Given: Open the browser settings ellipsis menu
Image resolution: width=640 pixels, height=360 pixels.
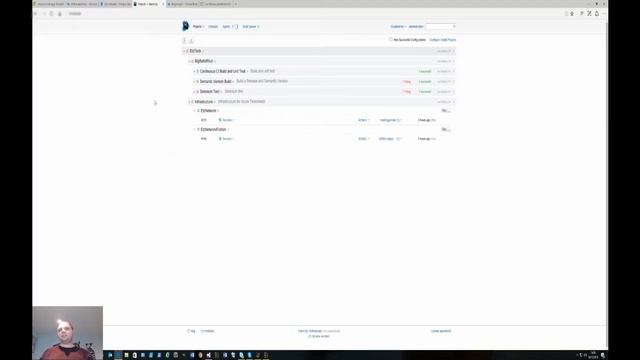Looking at the screenshot, I should click(604, 13).
